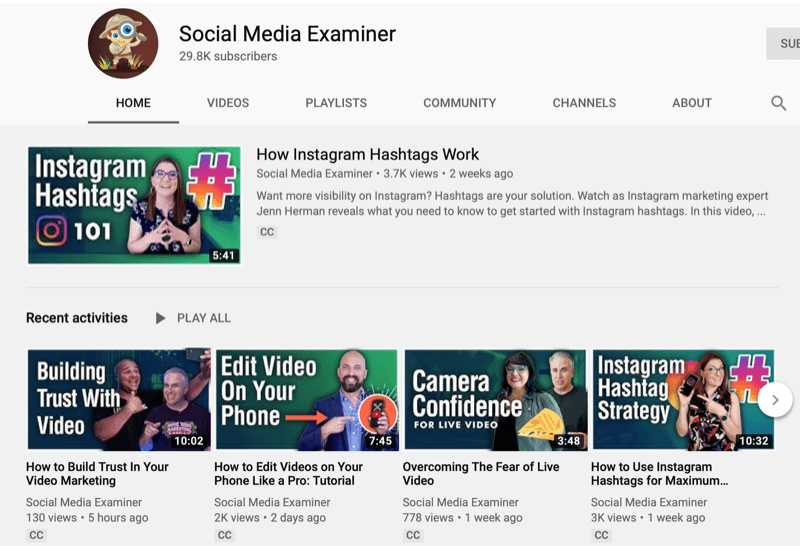Play the Edit Video On Your Phone thumbnail
This screenshot has height=546, width=800.
[307, 400]
